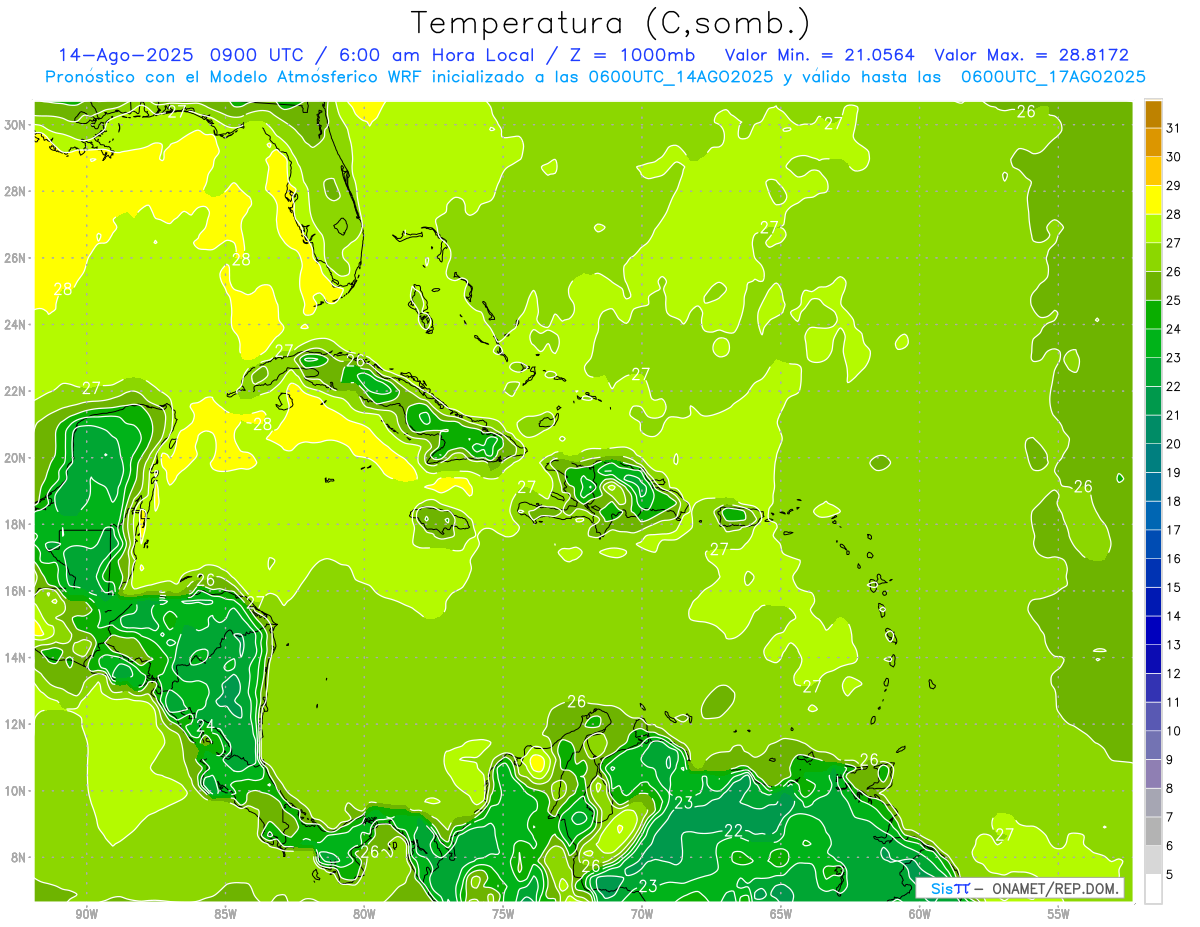1200x927 pixels.
Task: Select the "80W" longitude label
Action: click(x=364, y=914)
